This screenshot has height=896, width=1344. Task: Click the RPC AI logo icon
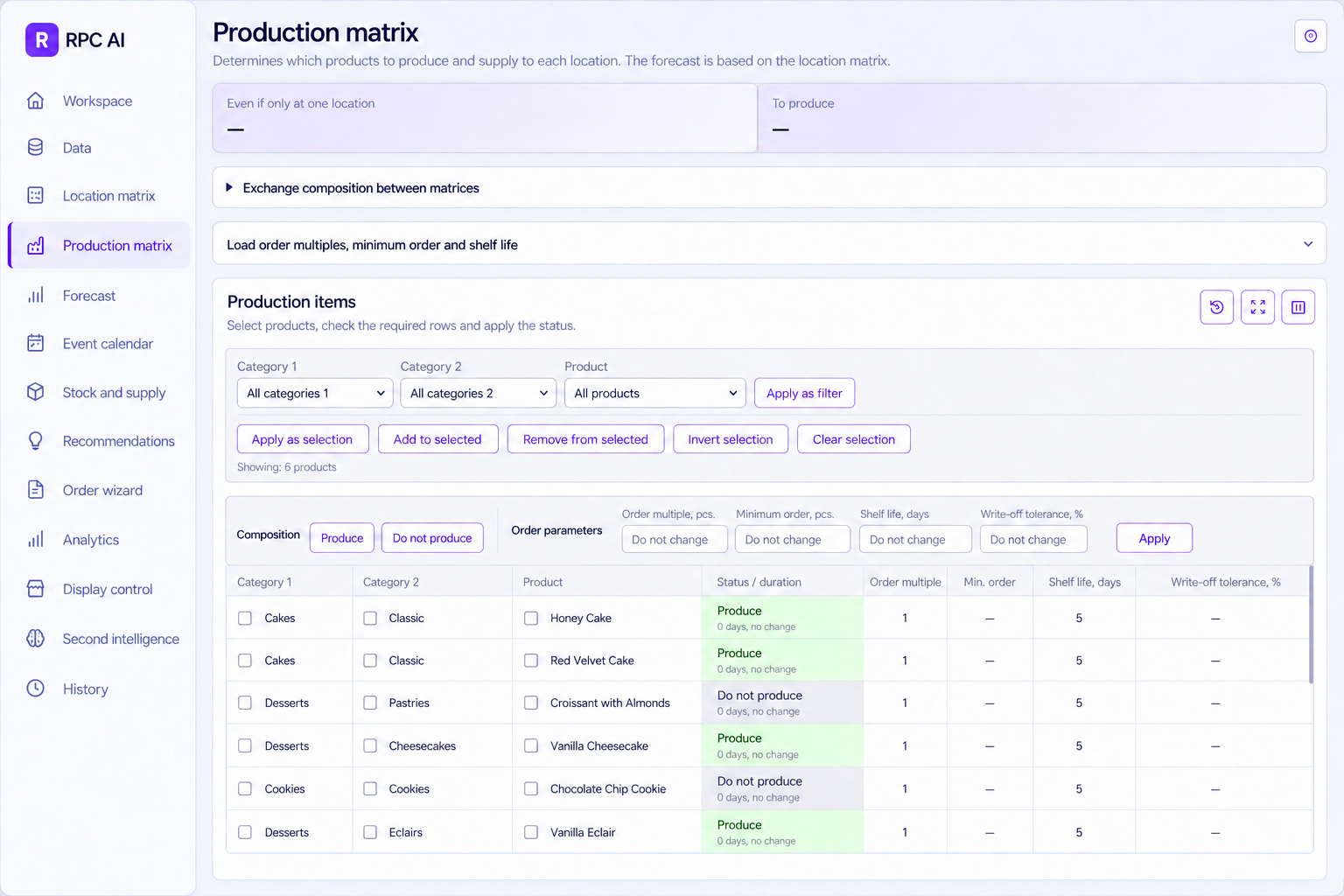(41, 40)
